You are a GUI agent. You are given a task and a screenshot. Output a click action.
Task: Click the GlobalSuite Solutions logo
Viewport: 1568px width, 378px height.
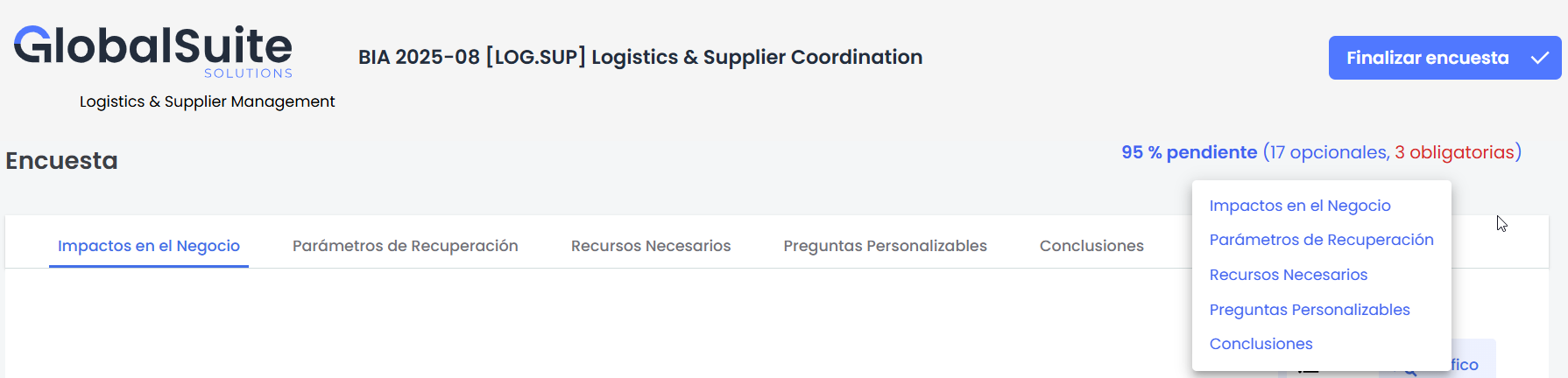[153, 51]
